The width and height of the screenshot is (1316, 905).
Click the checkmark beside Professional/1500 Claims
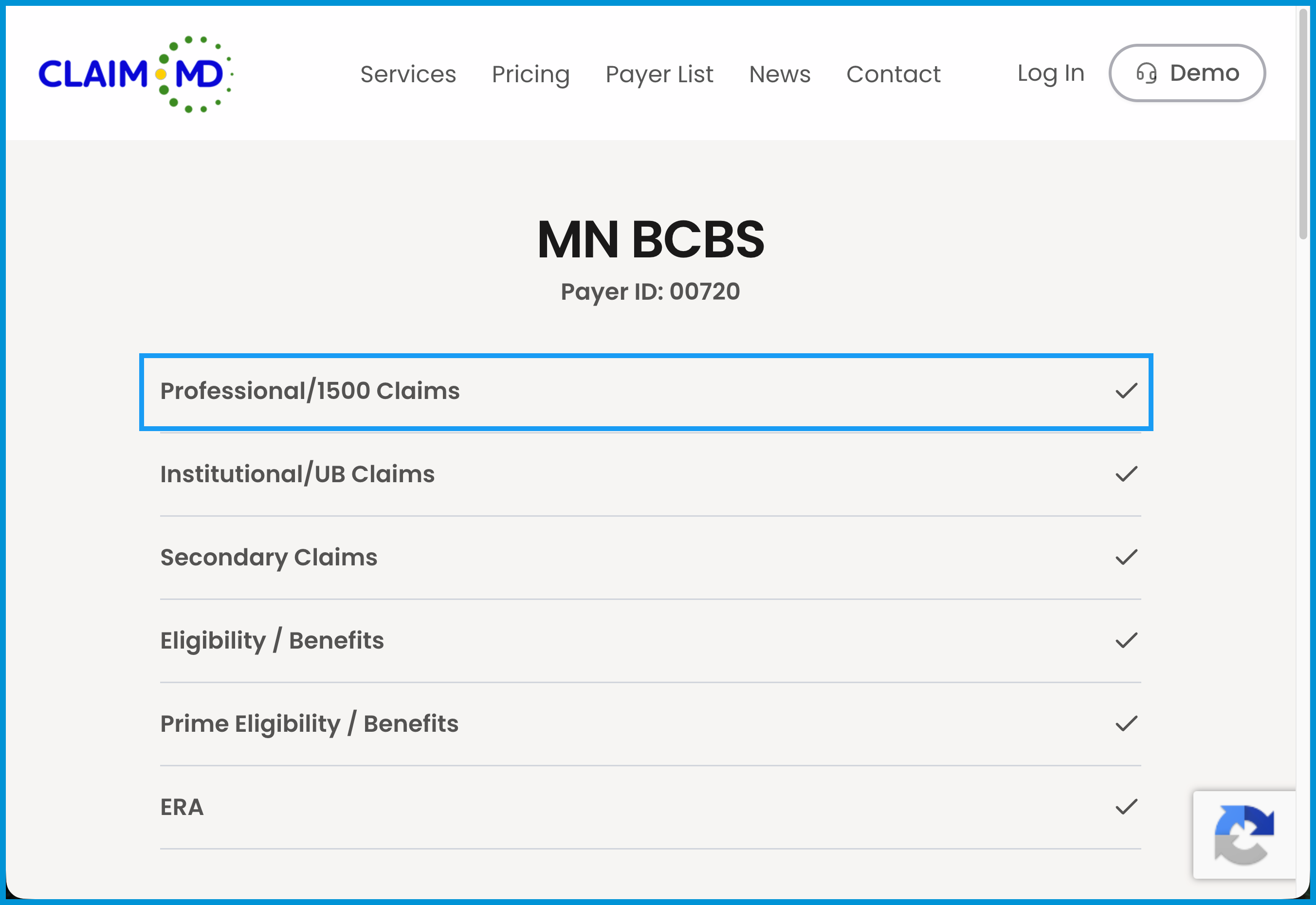[1127, 391]
